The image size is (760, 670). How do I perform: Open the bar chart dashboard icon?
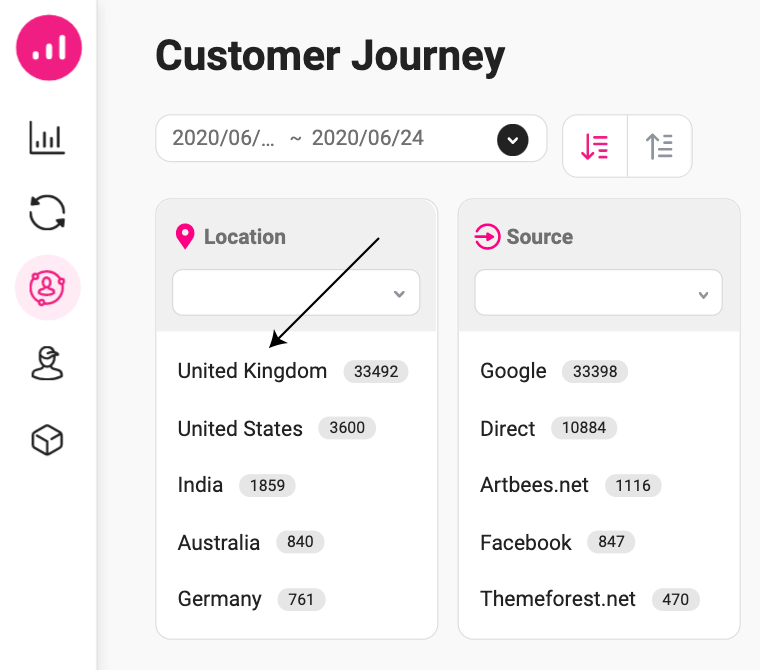click(x=47, y=138)
